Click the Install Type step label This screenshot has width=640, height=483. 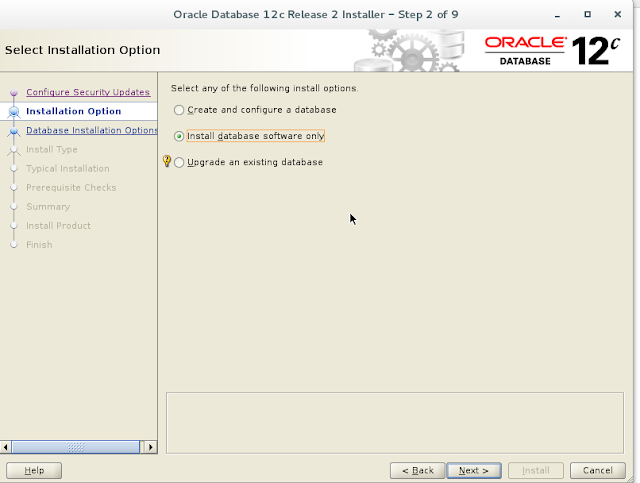52,149
